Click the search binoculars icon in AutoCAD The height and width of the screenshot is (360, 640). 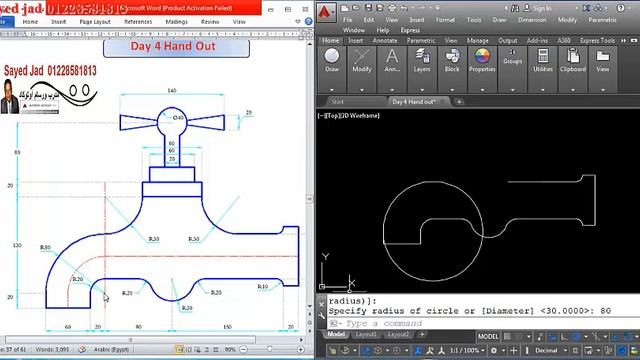515,8
